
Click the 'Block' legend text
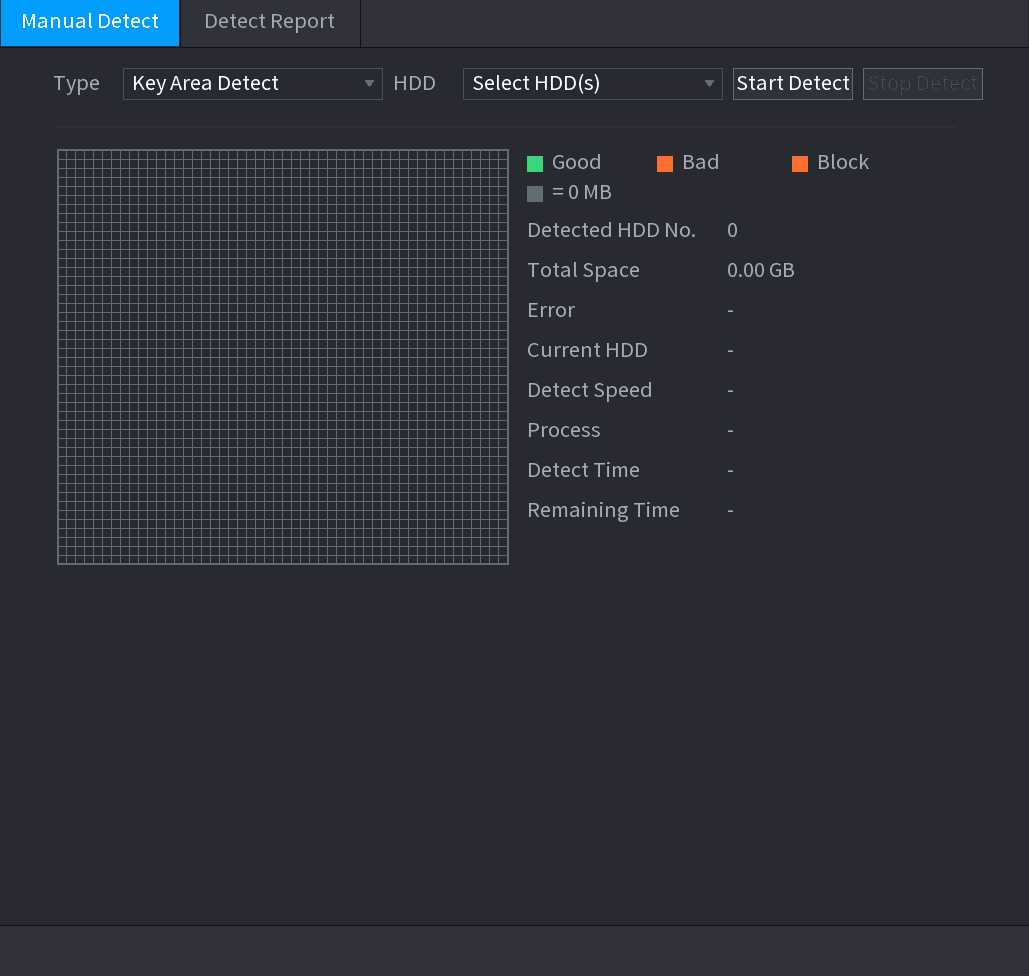tap(843, 162)
